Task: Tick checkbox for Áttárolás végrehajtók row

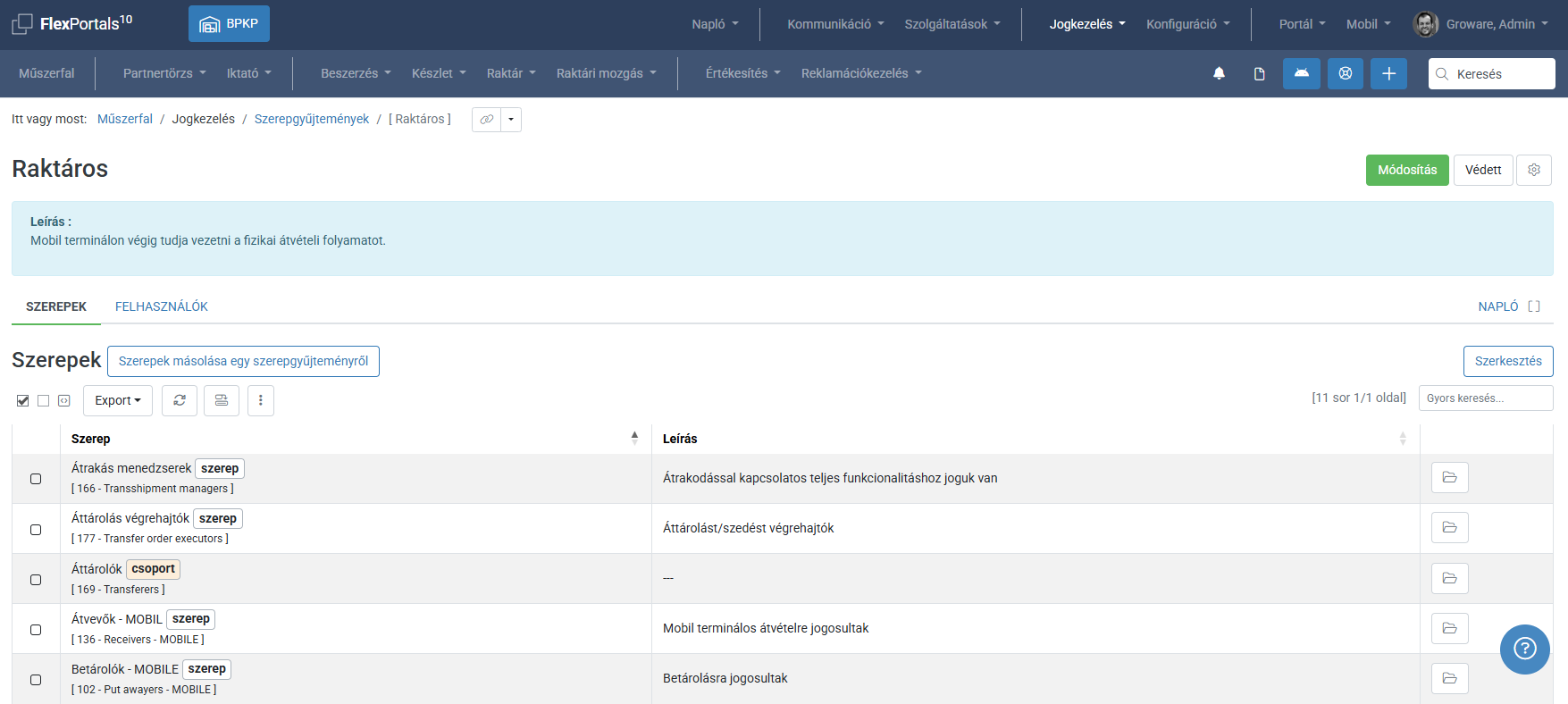Action: point(36,530)
